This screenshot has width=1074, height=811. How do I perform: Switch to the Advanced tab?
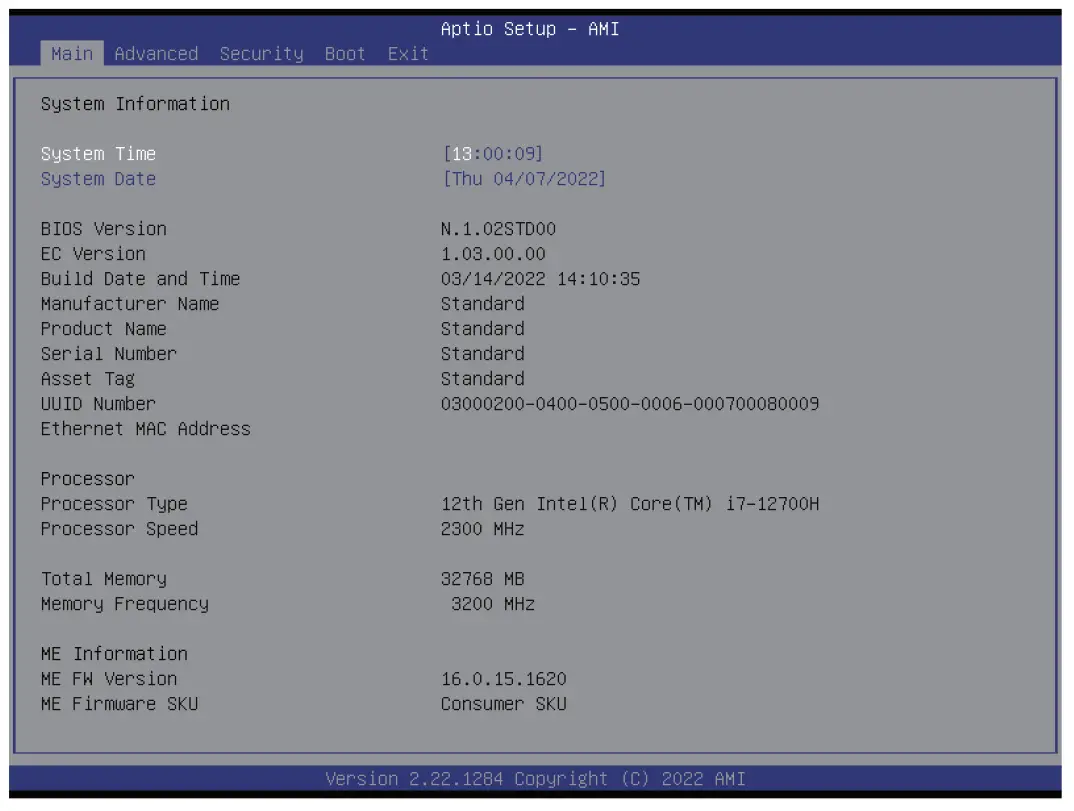(156, 53)
